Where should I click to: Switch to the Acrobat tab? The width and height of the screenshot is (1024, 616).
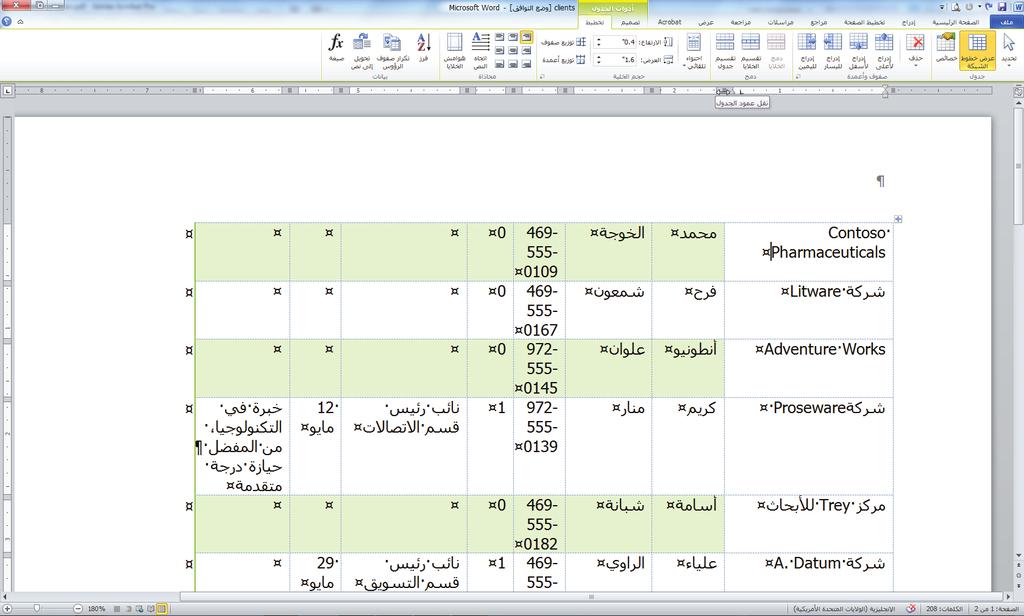669,22
